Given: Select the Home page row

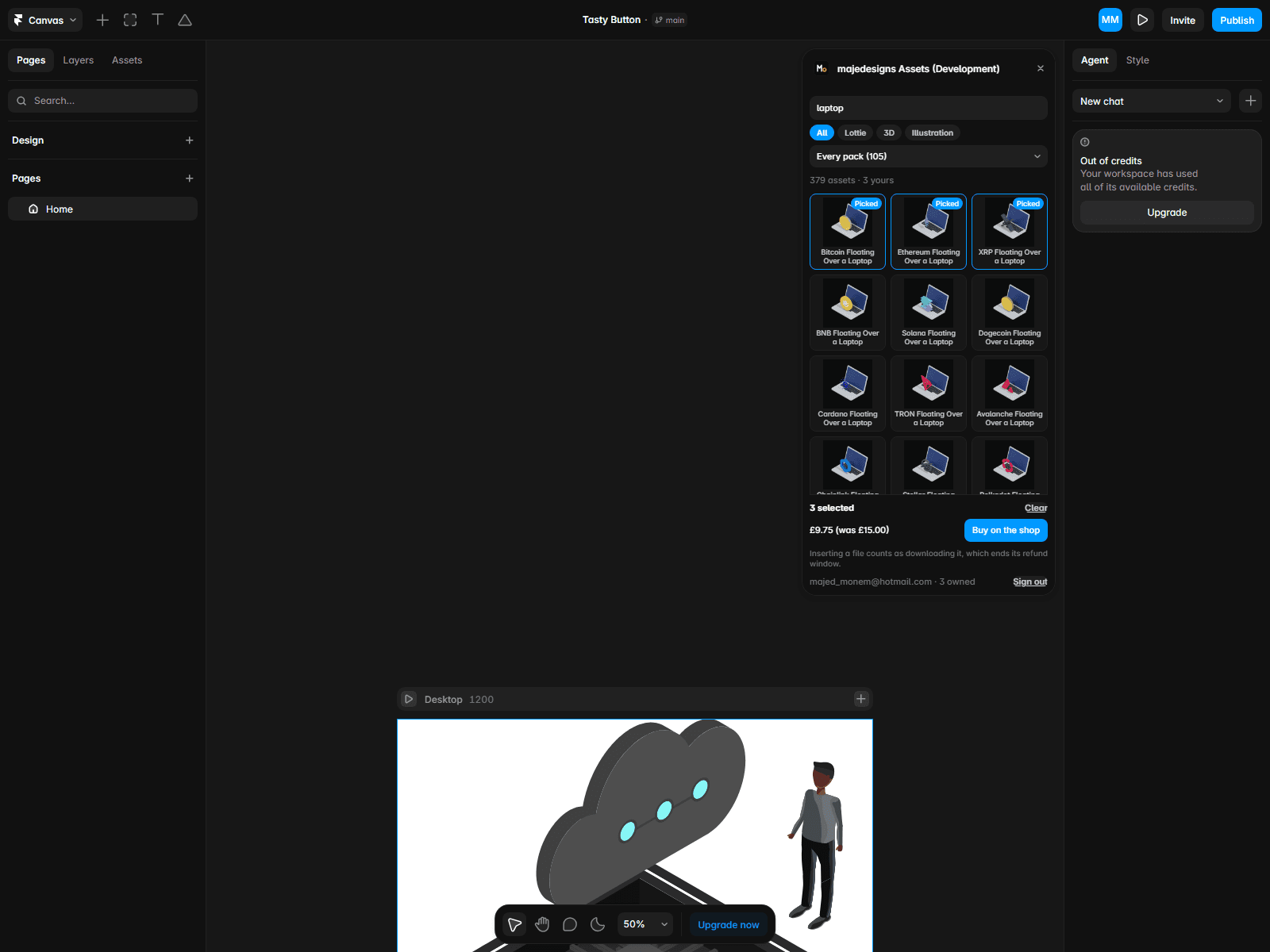Looking at the screenshot, I should point(102,209).
